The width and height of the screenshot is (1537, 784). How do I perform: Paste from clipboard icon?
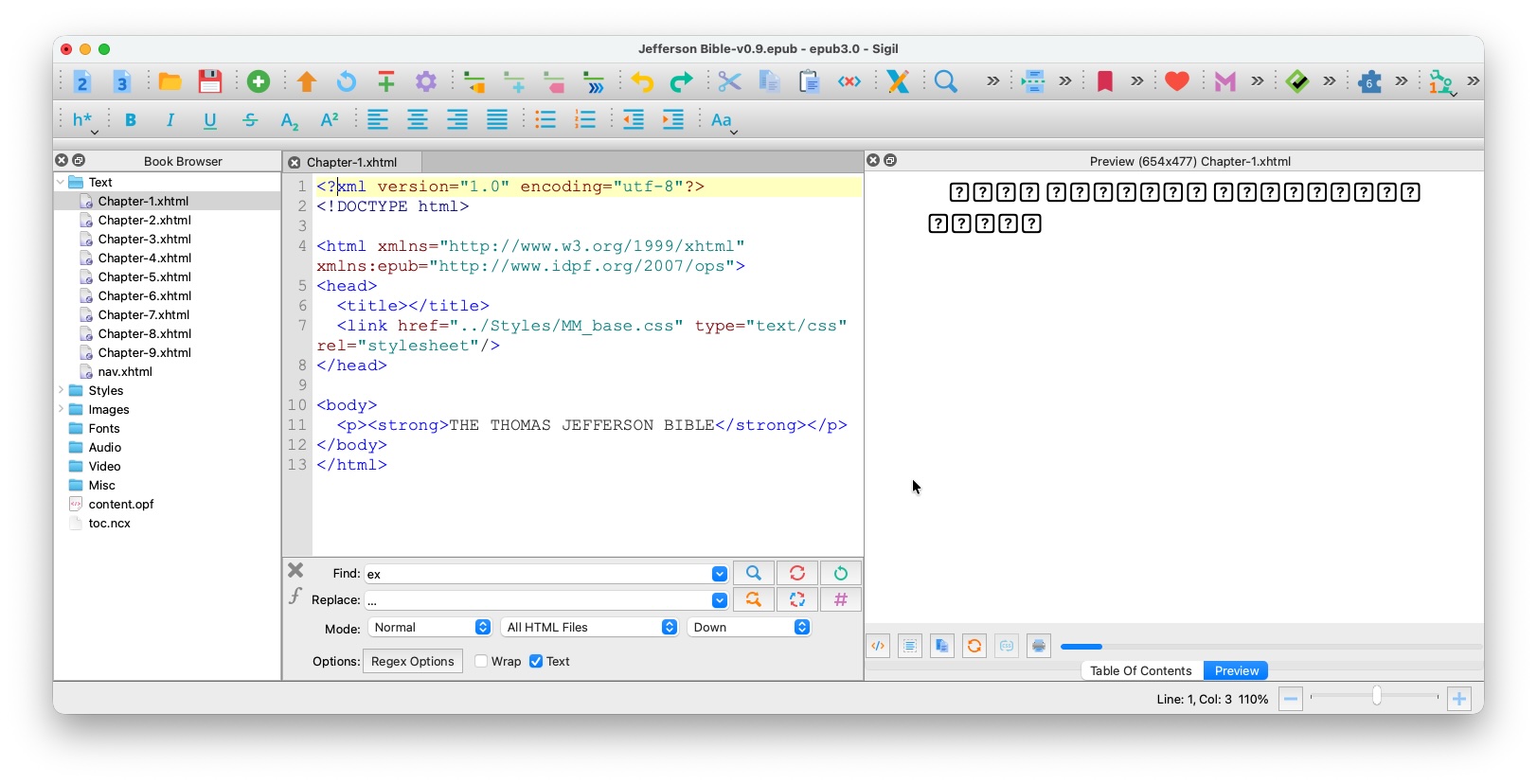(x=809, y=82)
